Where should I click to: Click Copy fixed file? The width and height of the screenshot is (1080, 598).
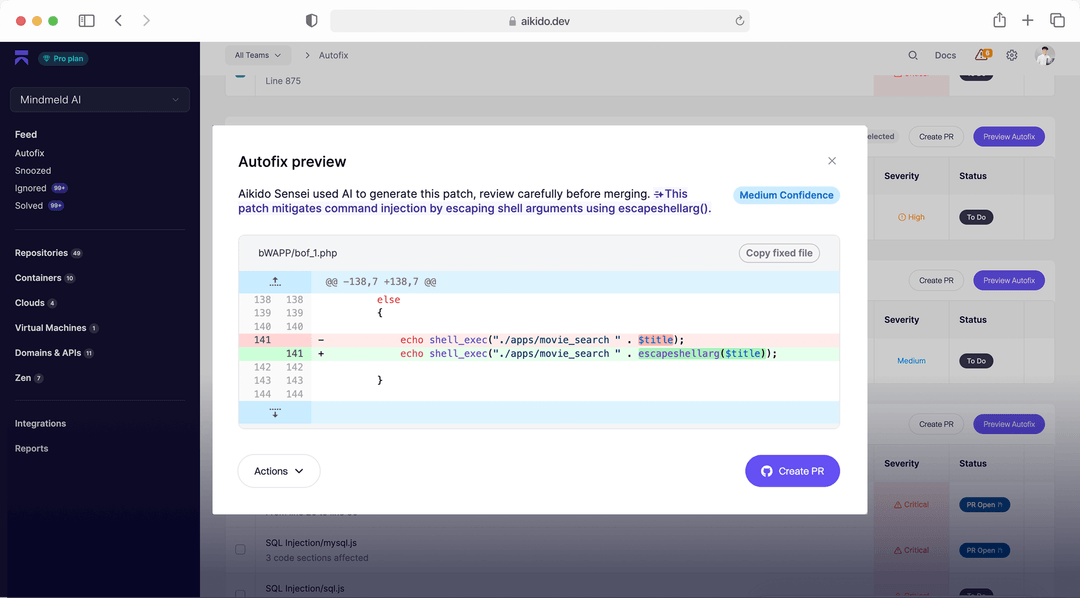(x=778, y=252)
